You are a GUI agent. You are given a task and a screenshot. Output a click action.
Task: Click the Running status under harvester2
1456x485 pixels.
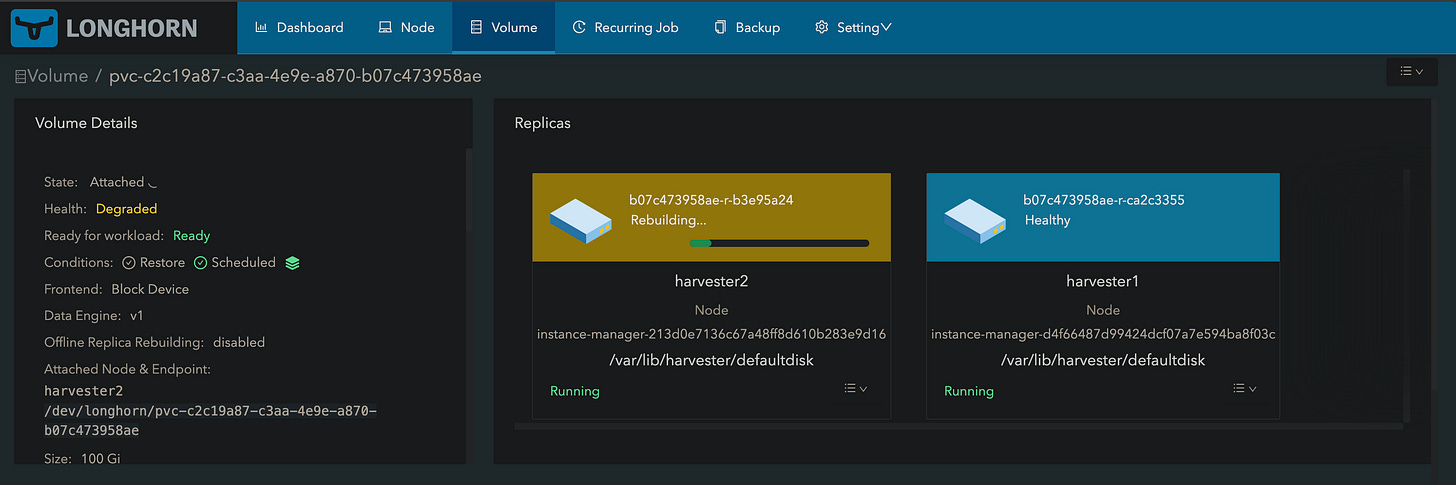pos(575,391)
